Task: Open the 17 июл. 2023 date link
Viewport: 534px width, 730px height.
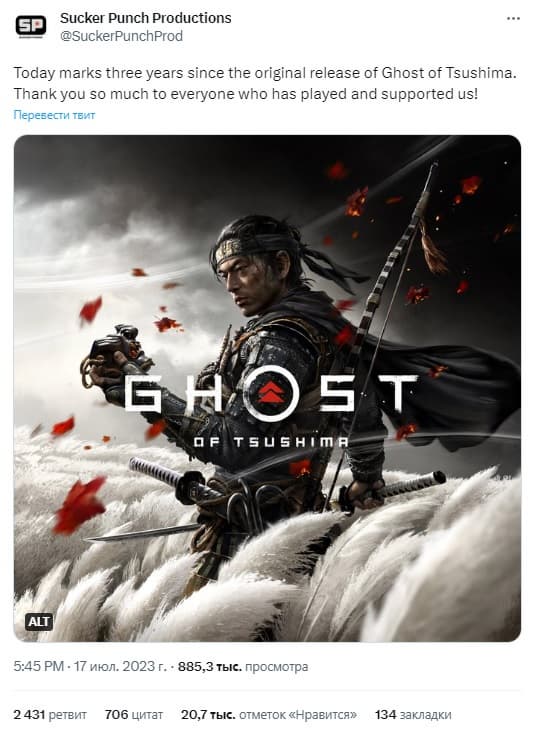Action: click(x=120, y=666)
